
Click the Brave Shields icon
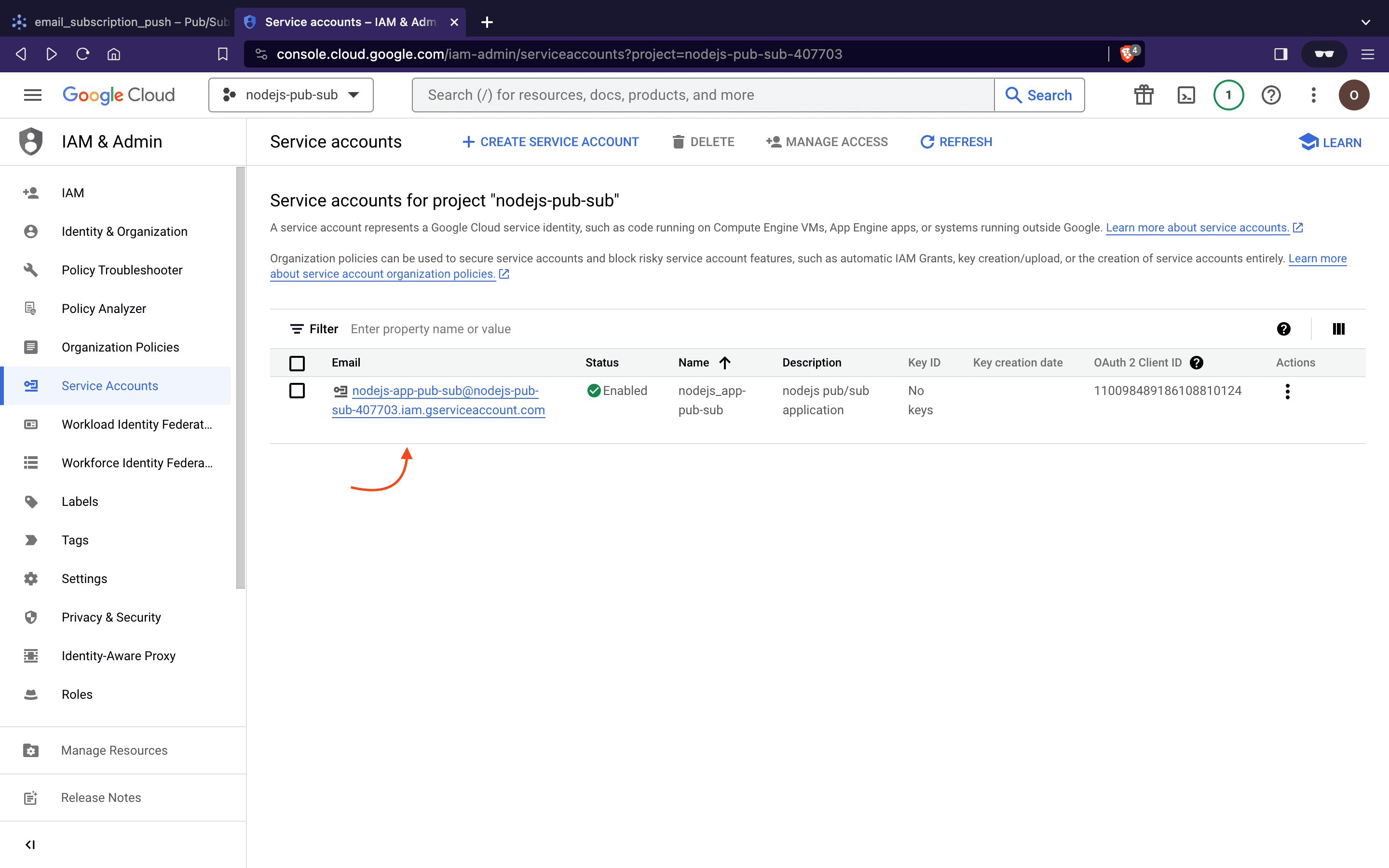(1129, 54)
